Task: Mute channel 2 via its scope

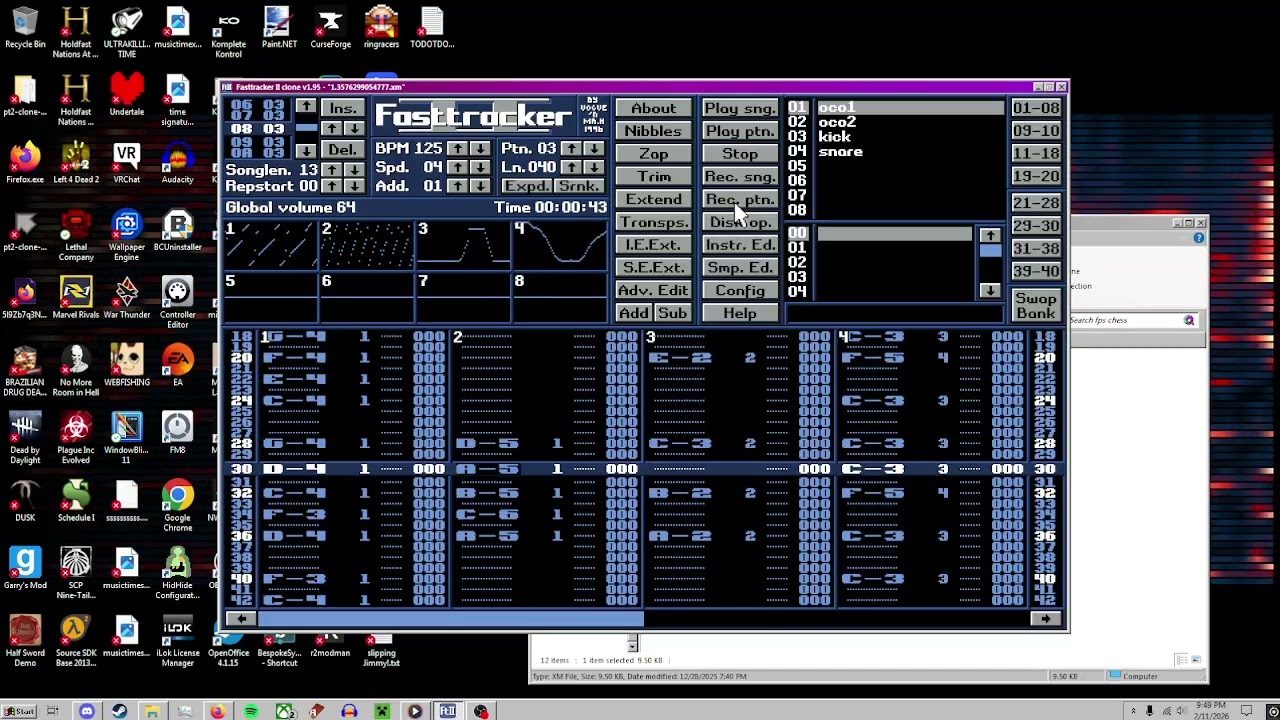Action: (367, 245)
